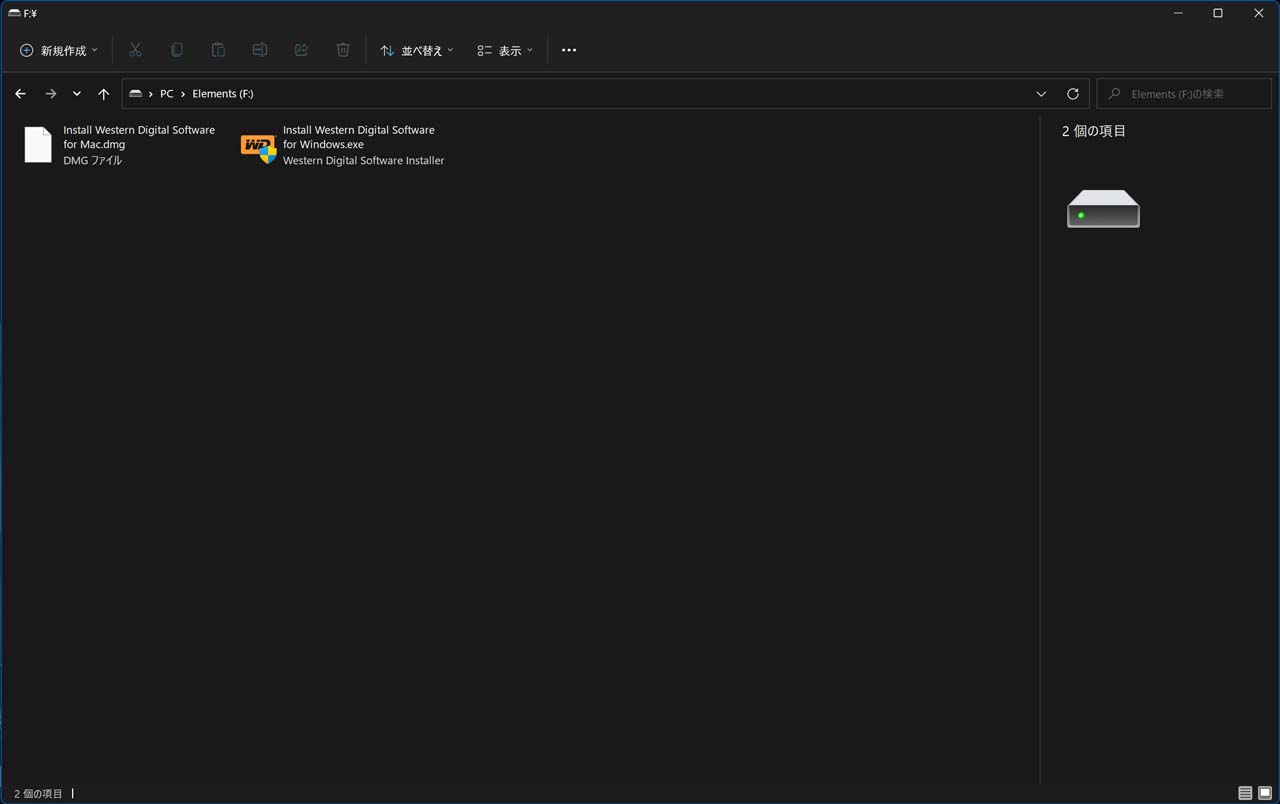Image resolution: width=1280 pixels, height=804 pixels.
Task: Select 'Install Western Digital Software for Windows.exe'
Action: pos(359,137)
